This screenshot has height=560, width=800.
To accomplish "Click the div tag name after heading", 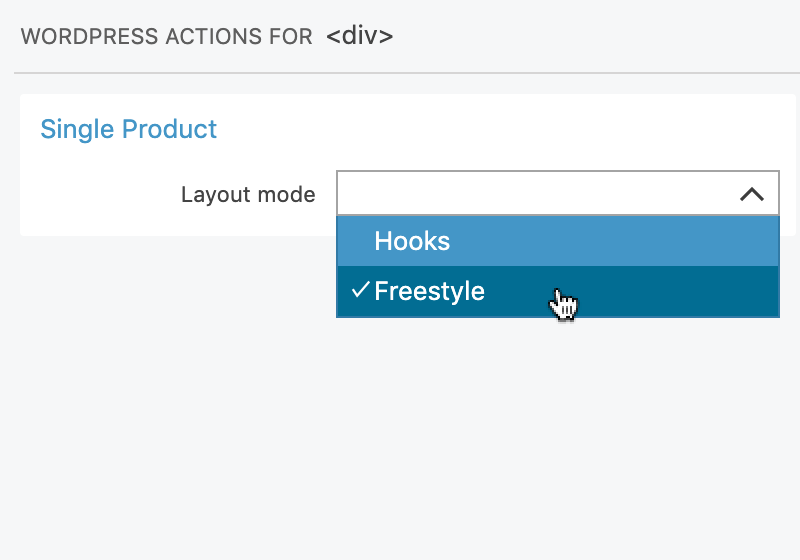I will click(x=360, y=36).
